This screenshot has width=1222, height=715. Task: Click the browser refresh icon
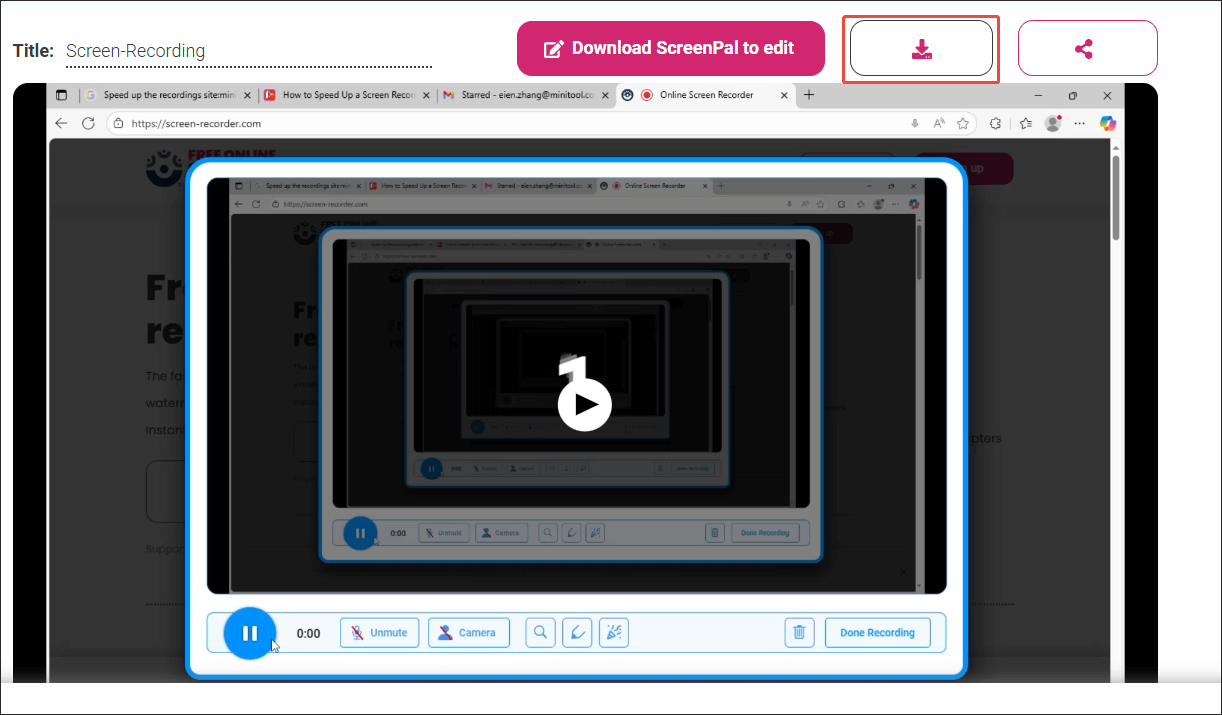(x=88, y=123)
